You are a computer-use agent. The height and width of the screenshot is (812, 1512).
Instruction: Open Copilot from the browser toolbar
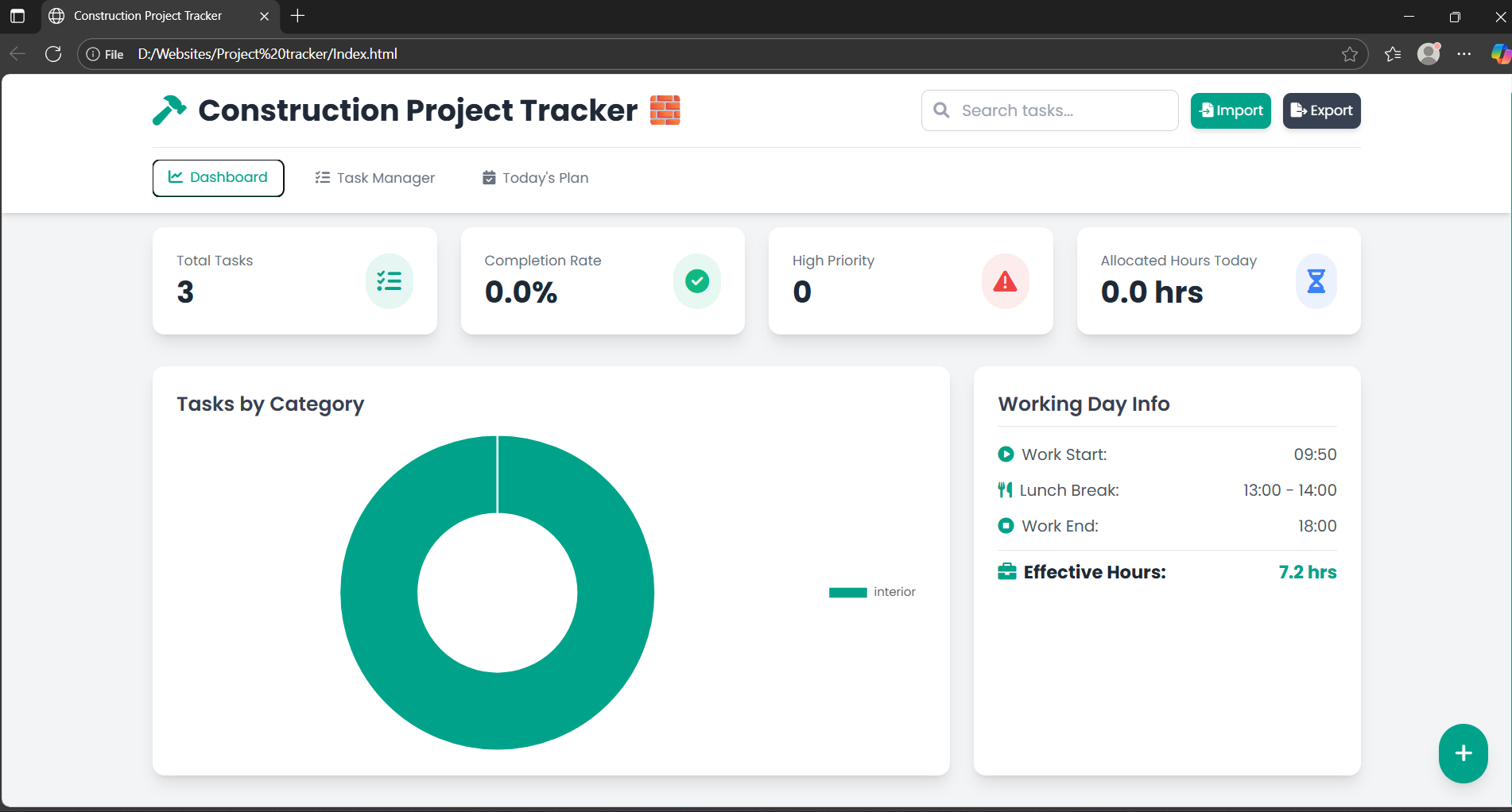click(1499, 54)
